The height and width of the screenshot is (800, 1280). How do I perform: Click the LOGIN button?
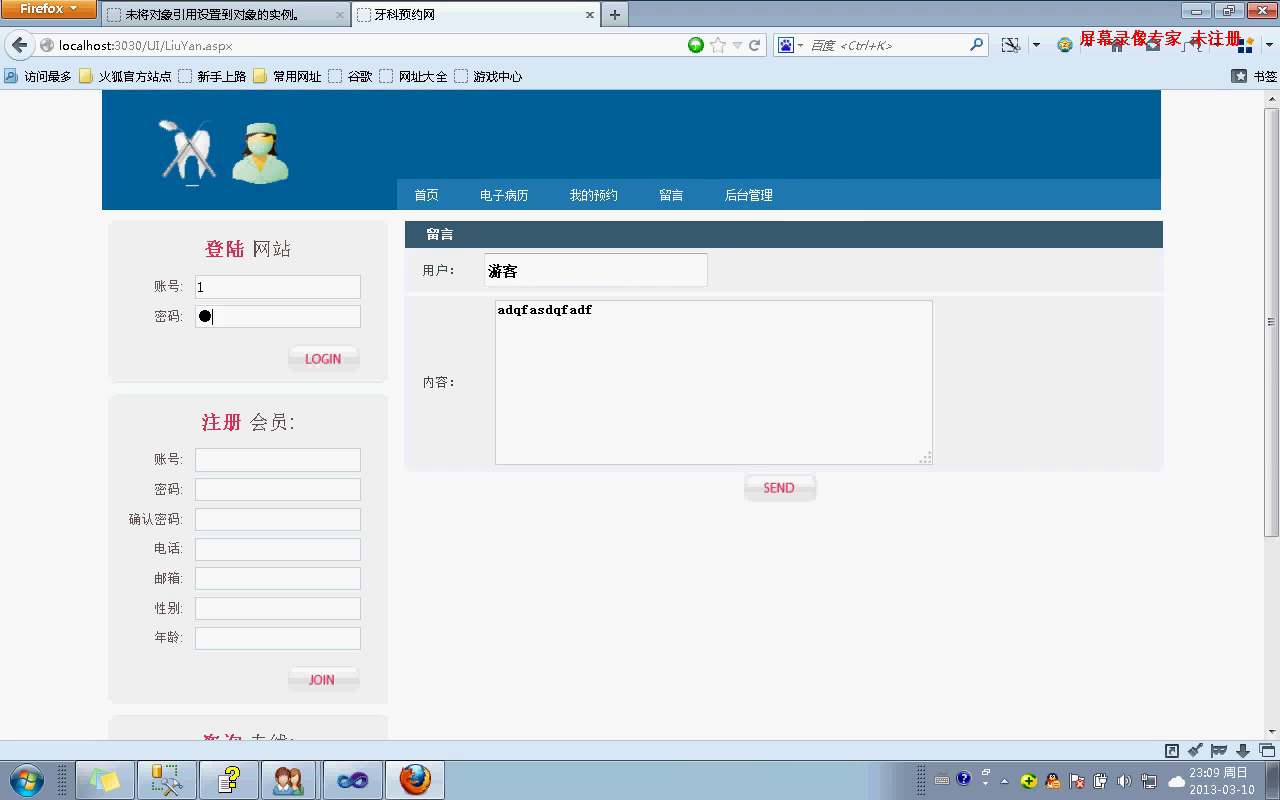(323, 358)
